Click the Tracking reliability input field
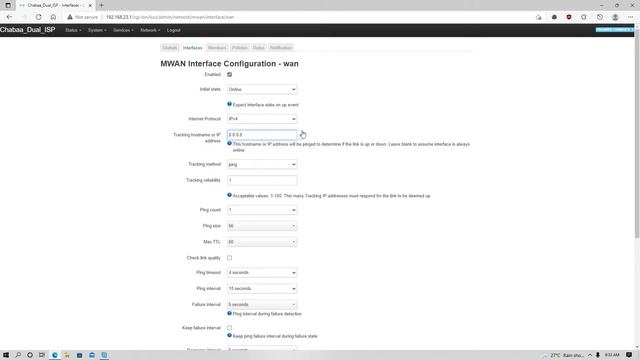Image resolution: width=640 pixels, height=360 pixels. pyautogui.click(x=262, y=180)
